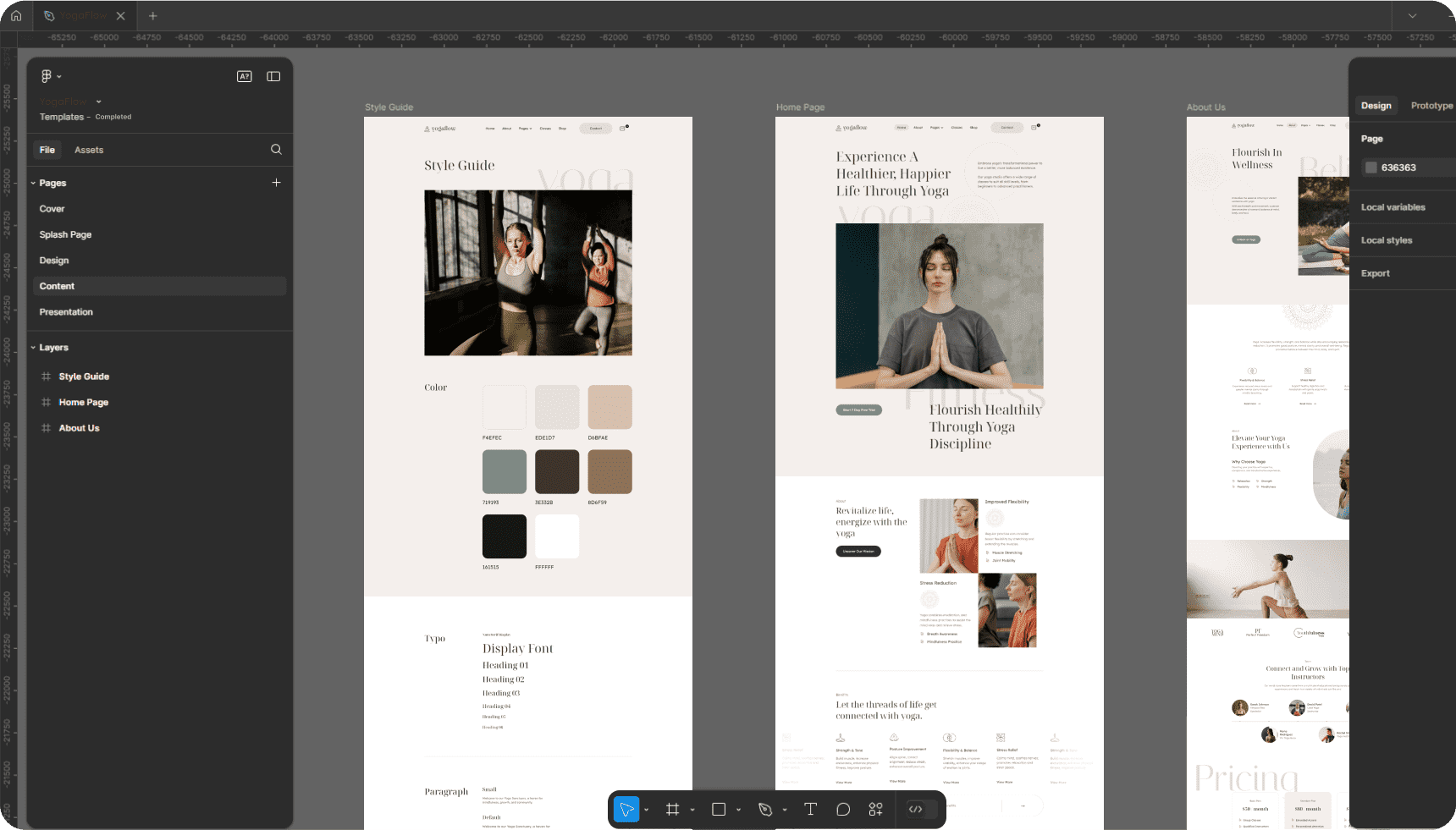The height and width of the screenshot is (830, 1456).
Task: Open the Figma main menu
Action: point(48,76)
